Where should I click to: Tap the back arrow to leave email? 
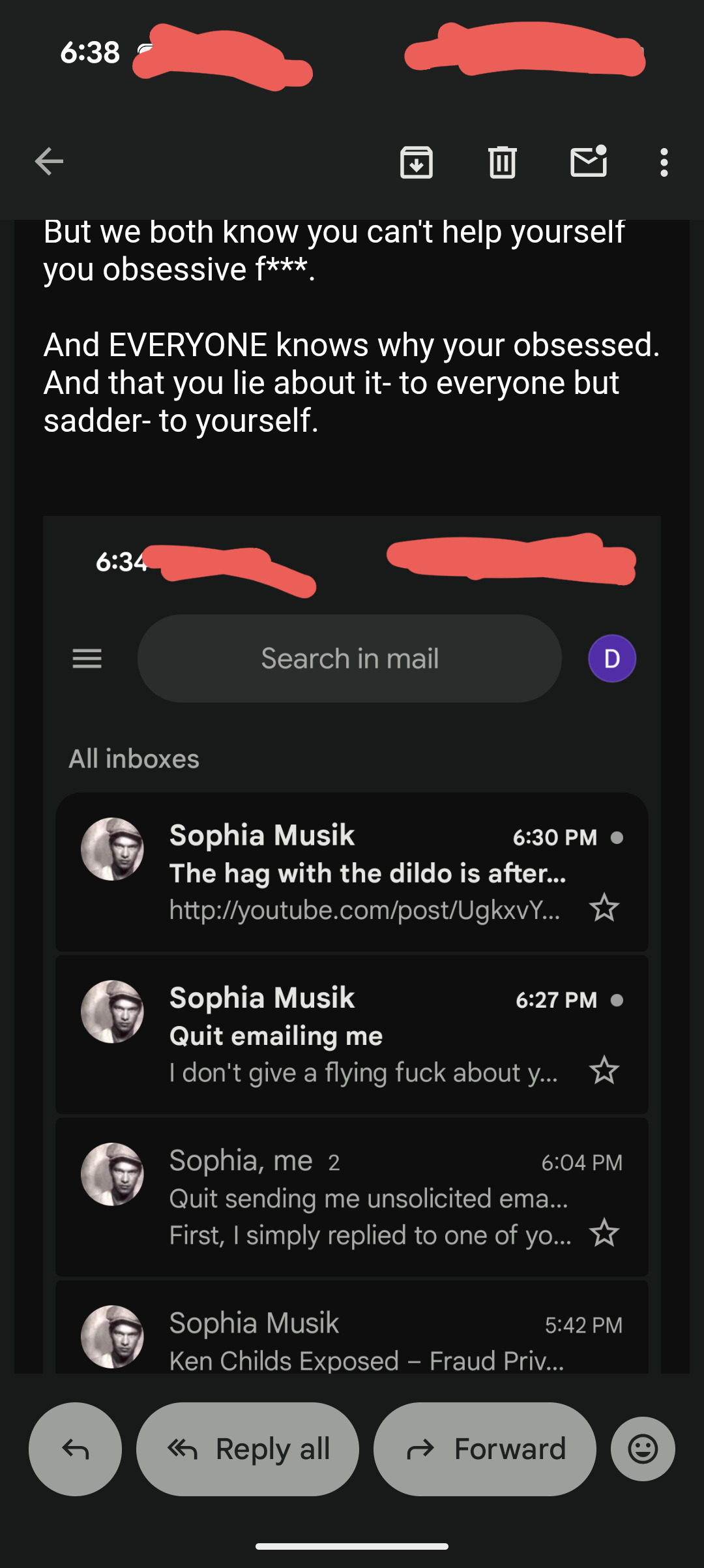(49, 162)
